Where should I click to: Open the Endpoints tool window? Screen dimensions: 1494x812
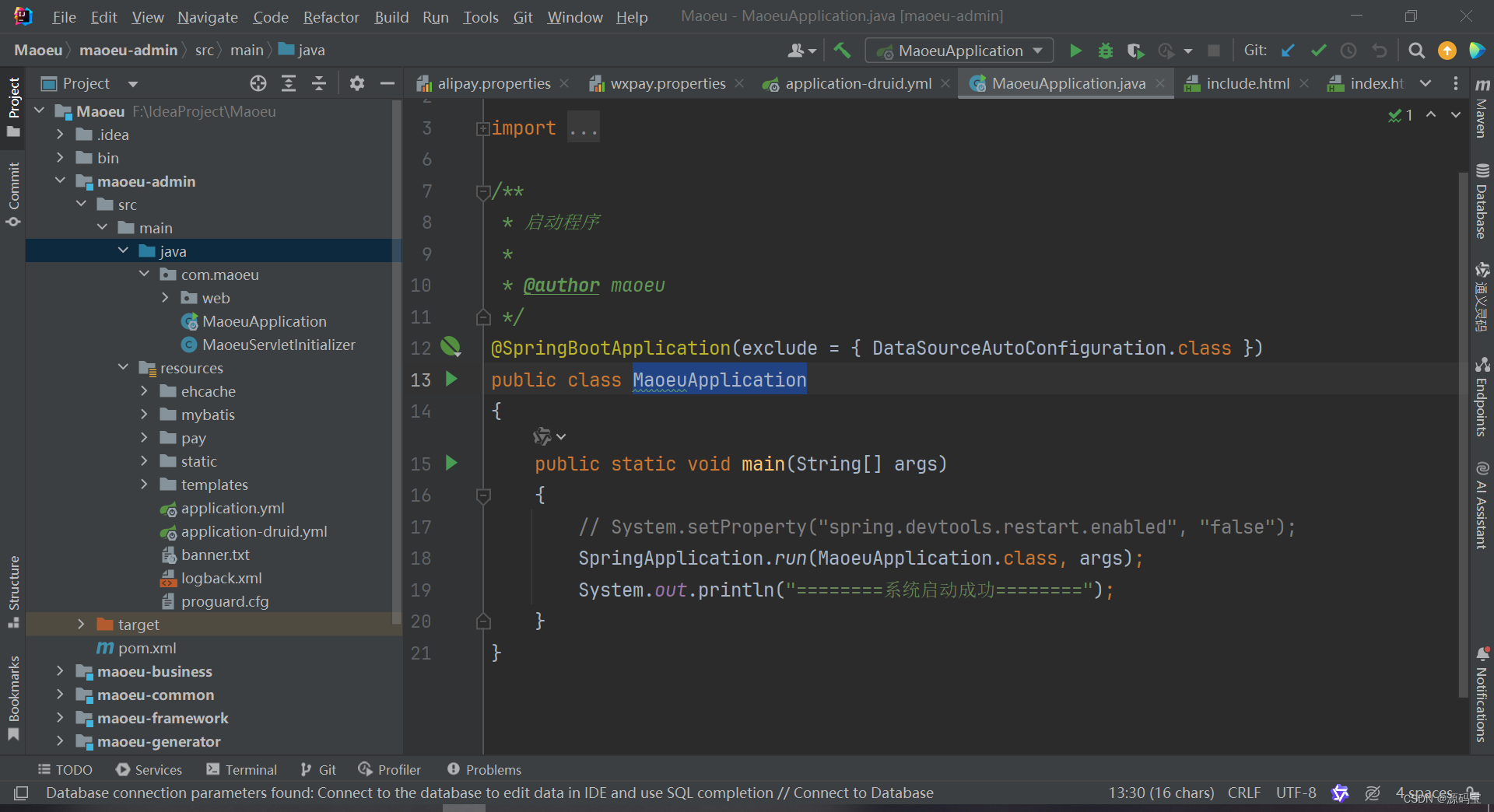tap(1482, 397)
